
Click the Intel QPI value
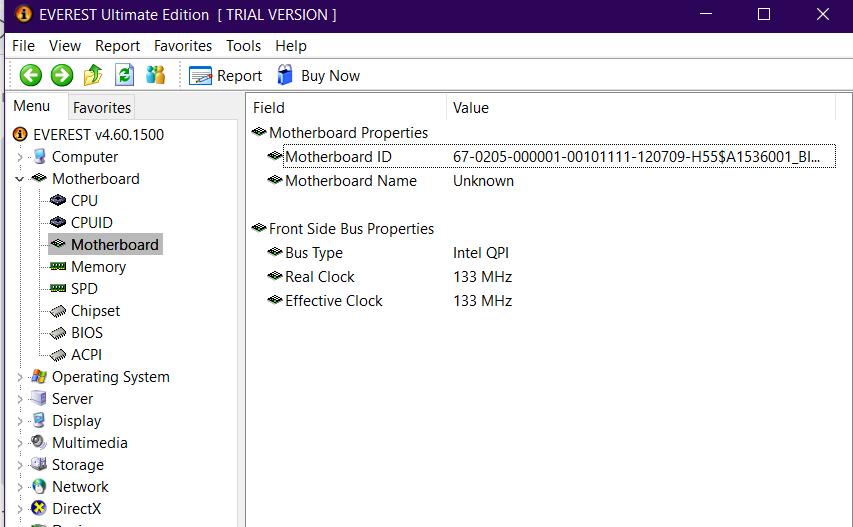coord(481,252)
